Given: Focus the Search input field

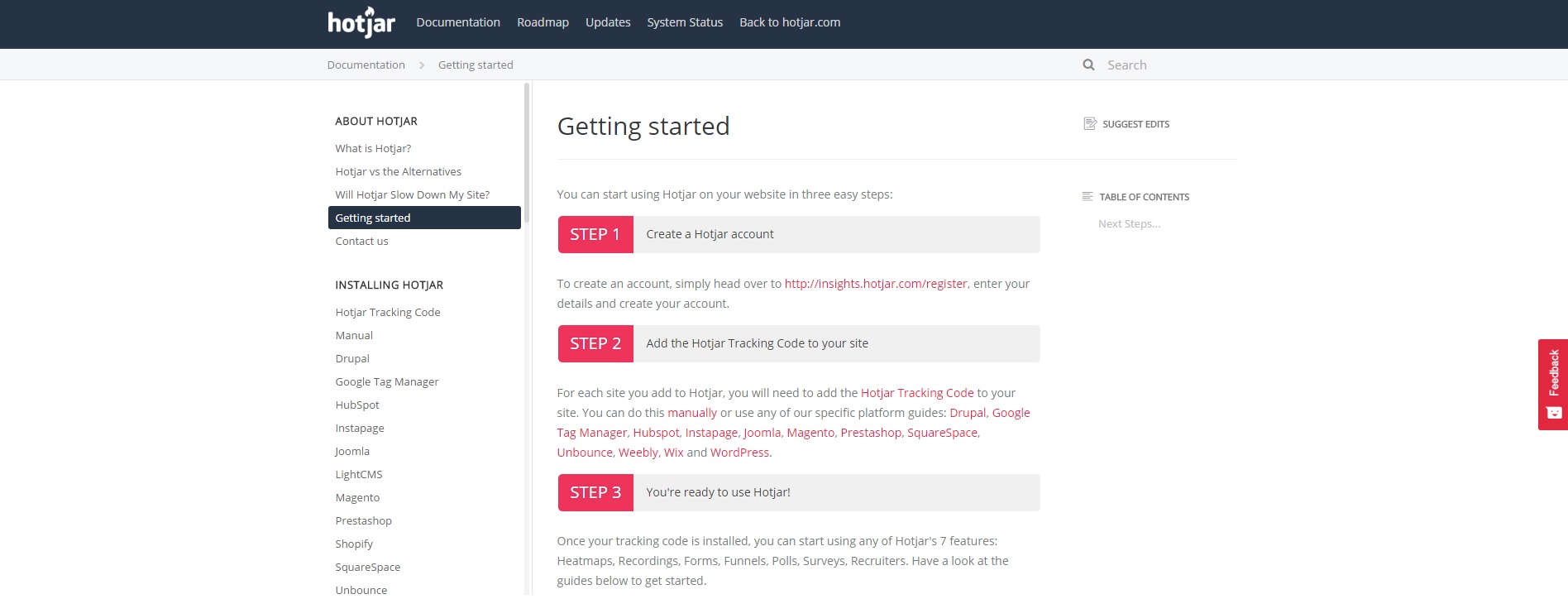Looking at the screenshot, I should click(x=1170, y=65).
